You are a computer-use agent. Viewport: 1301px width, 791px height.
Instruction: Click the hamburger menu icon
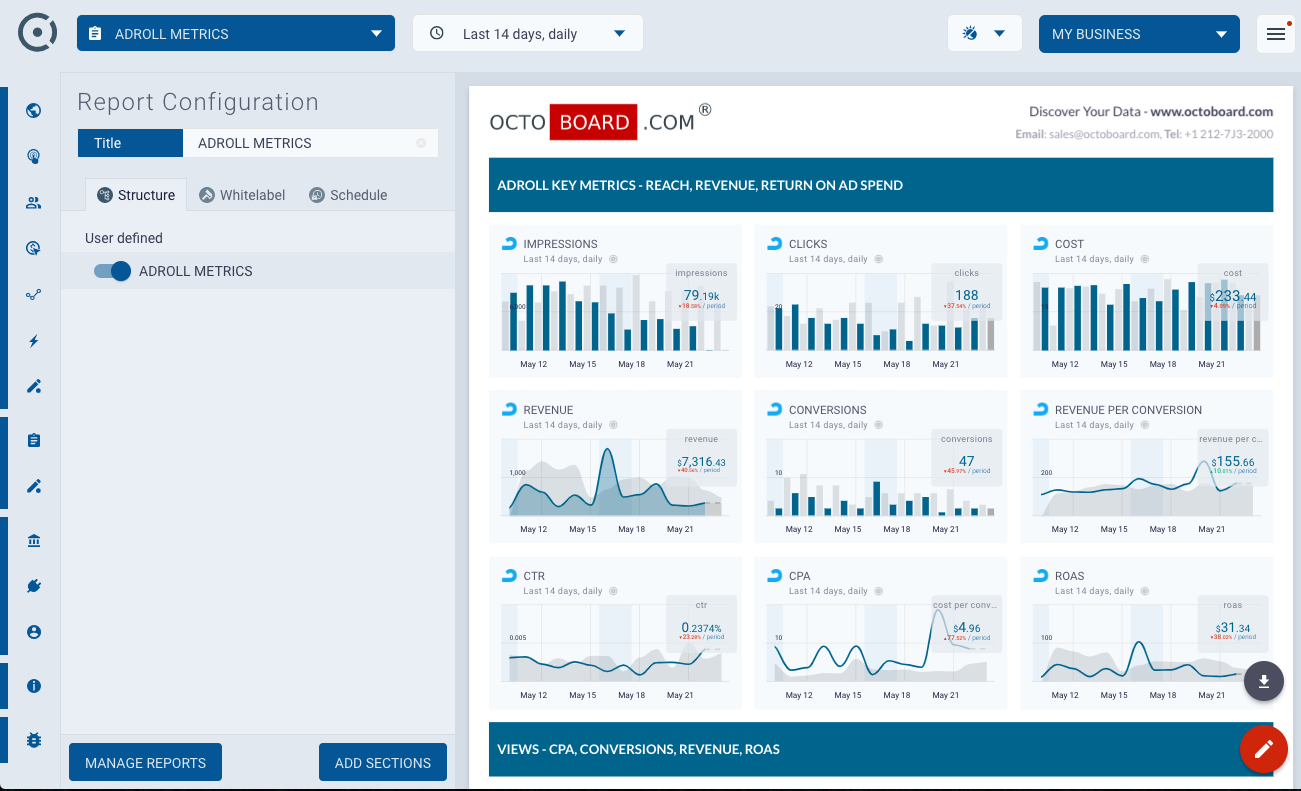1276,34
